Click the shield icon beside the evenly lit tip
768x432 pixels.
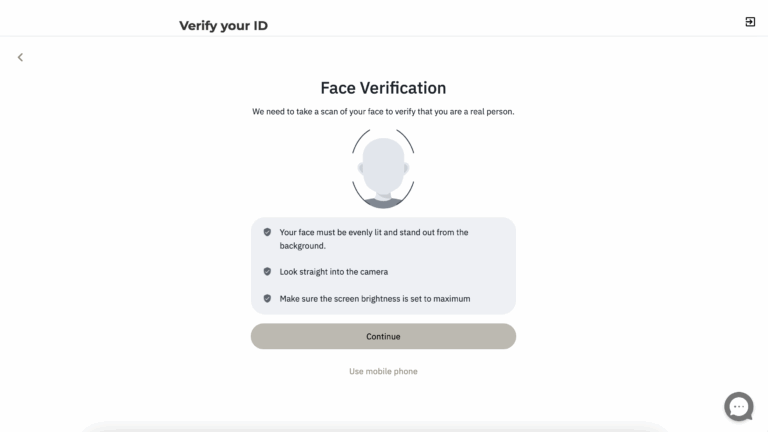click(x=267, y=232)
